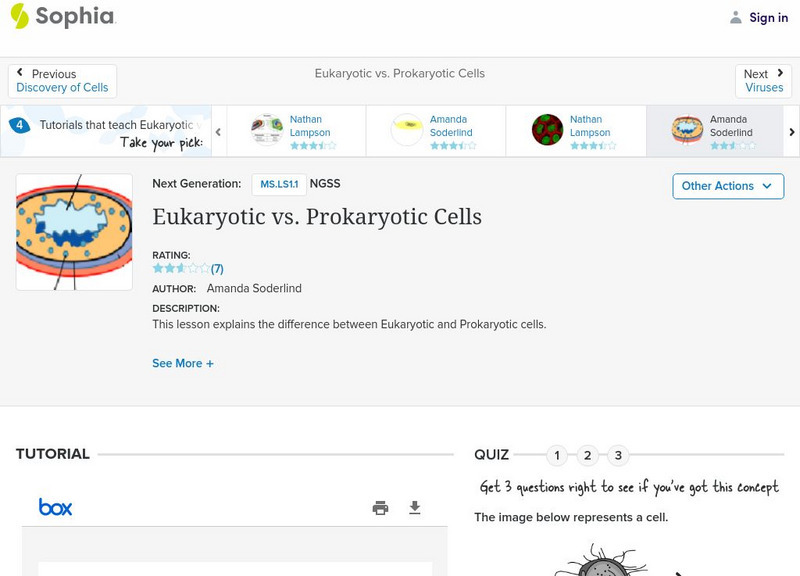Click the download icon in the Box viewer
The height and width of the screenshot is (576, 800).
click(416, 508)
